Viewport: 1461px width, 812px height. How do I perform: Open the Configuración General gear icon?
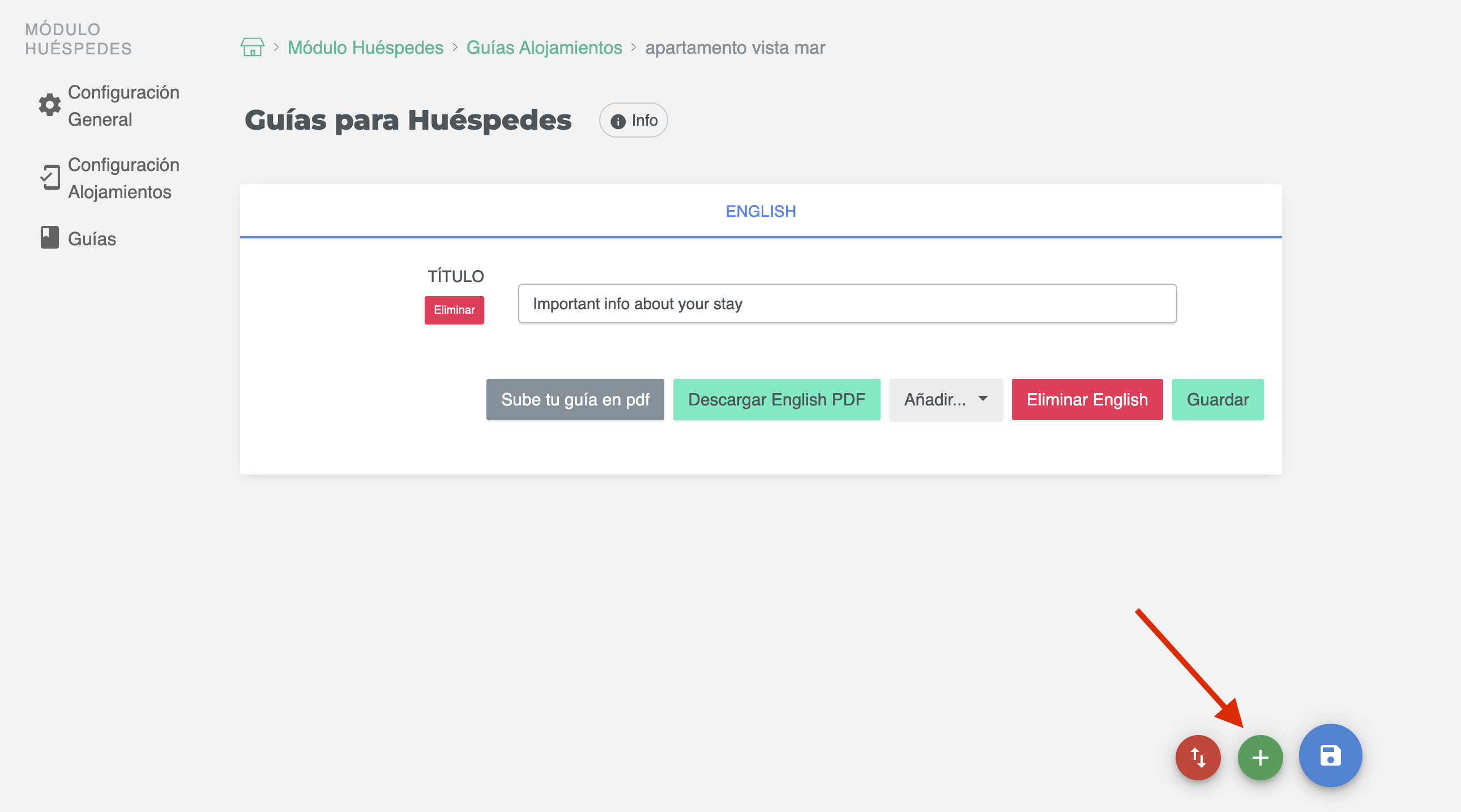(x=49, y=105)
